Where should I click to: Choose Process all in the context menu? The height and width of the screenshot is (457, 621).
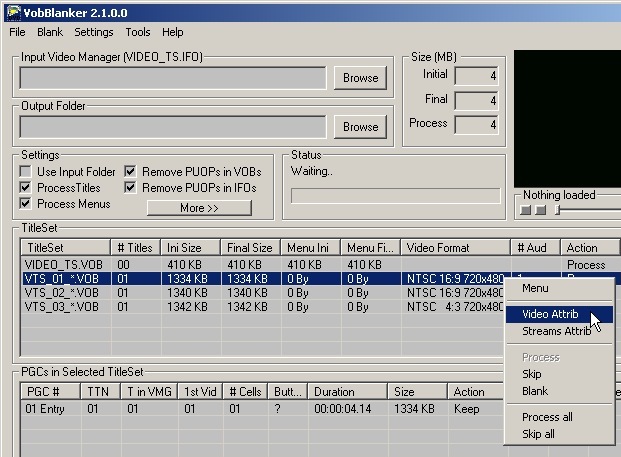point(559,417)
